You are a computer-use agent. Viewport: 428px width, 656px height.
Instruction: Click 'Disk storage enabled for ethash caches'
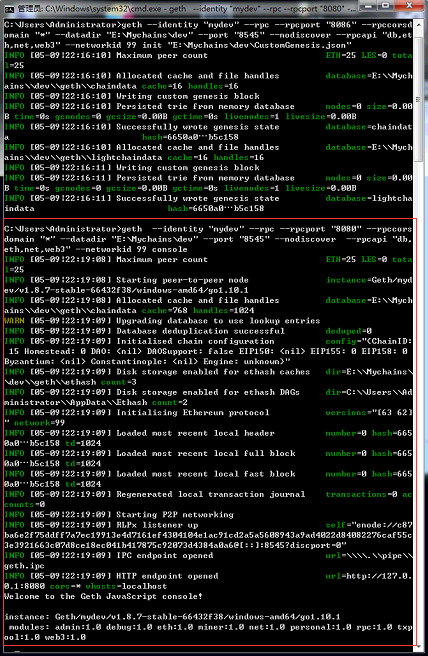[x=213, y=372]
